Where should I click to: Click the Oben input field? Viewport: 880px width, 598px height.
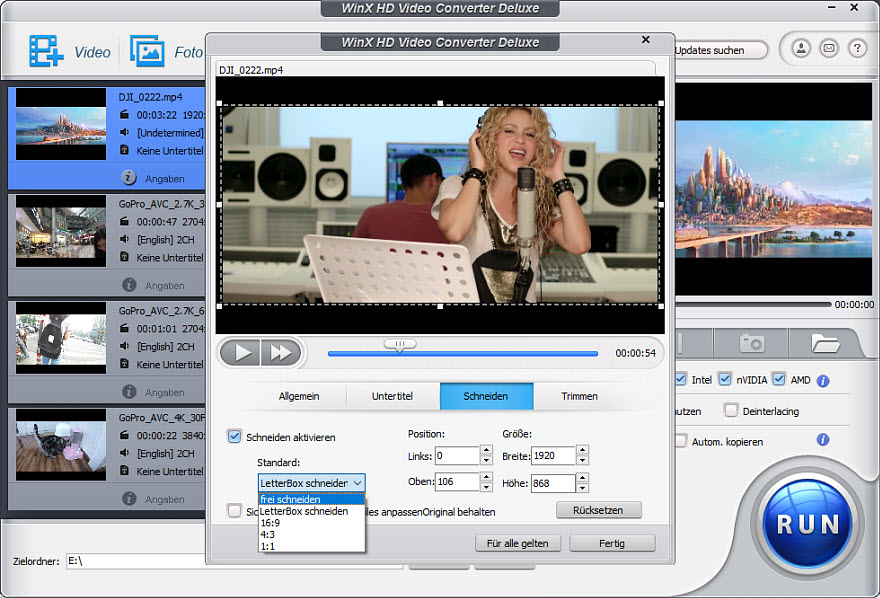457,482
